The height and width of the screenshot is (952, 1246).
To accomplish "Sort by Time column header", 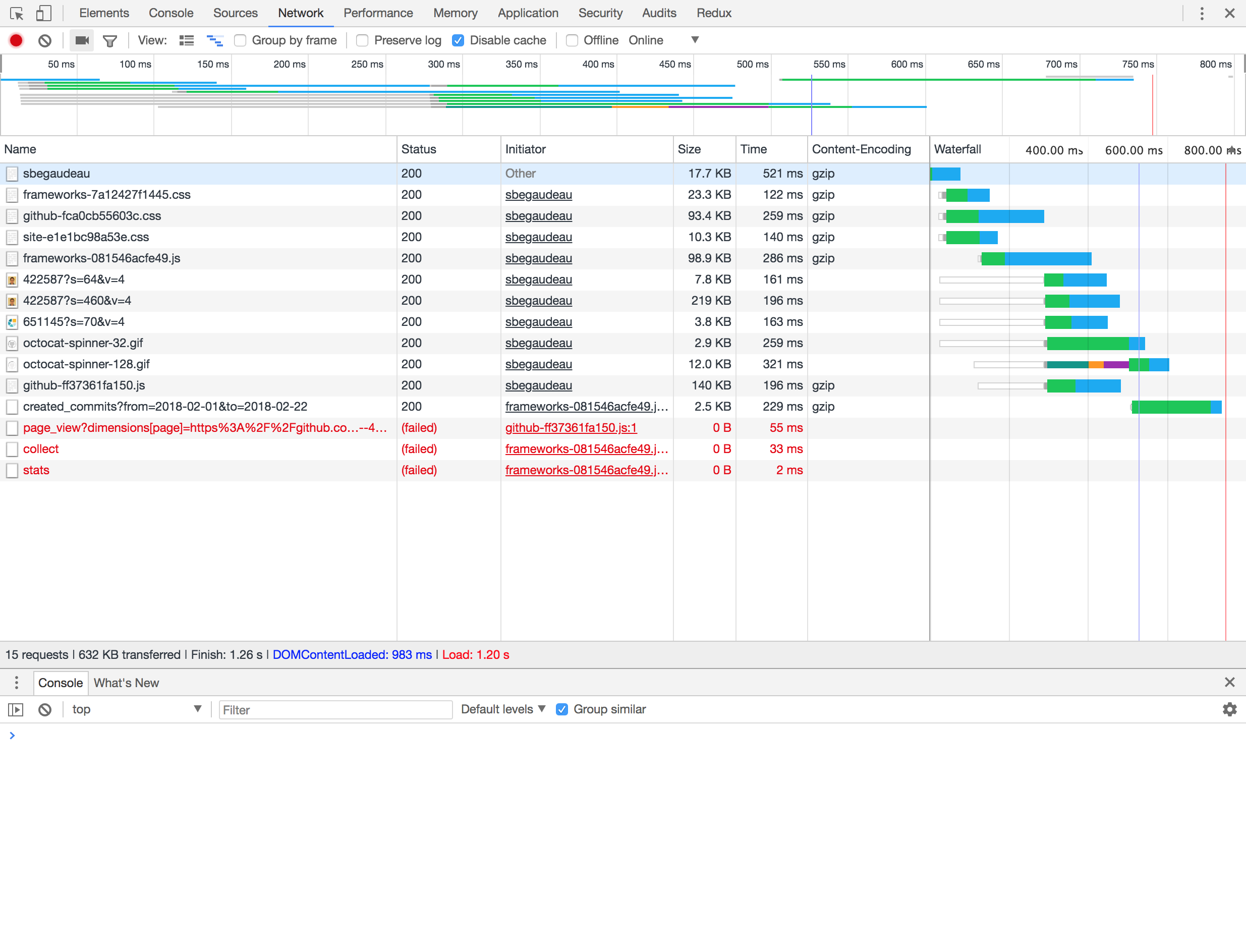I will tap(772, 150).
